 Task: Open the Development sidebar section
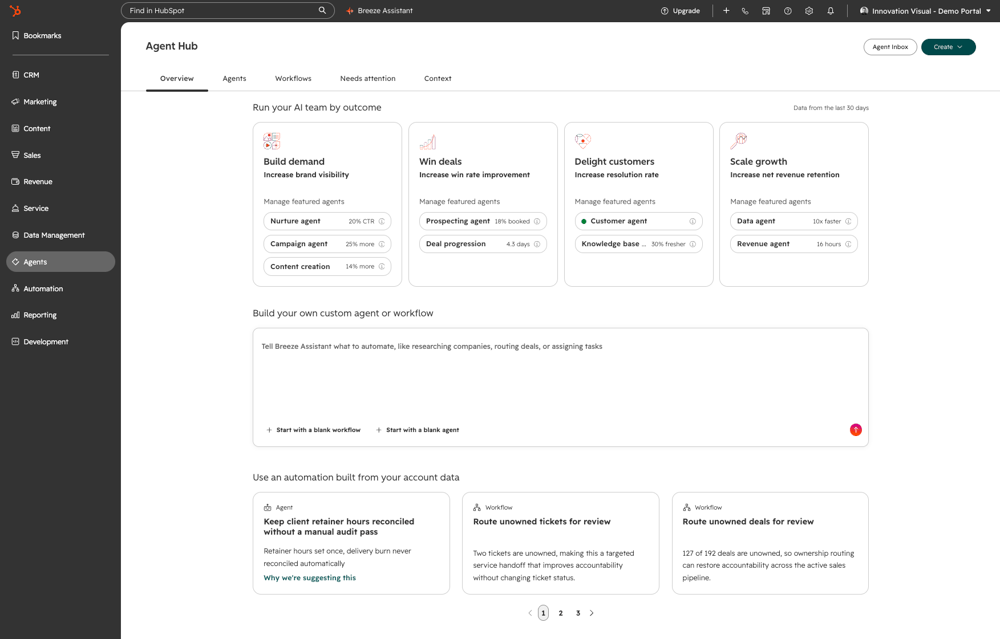click(40, 342)
